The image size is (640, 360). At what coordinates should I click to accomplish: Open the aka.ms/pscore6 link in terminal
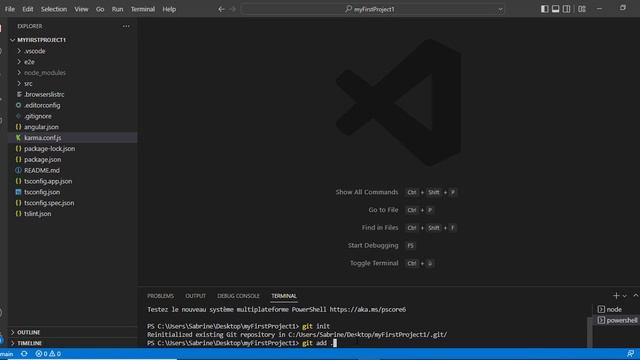coord(368,309)
